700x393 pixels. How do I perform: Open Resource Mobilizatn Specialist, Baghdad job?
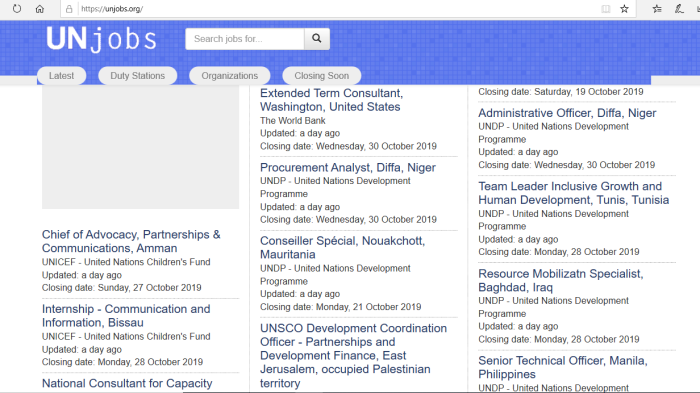pyautogui.click(x=561, y=280)
